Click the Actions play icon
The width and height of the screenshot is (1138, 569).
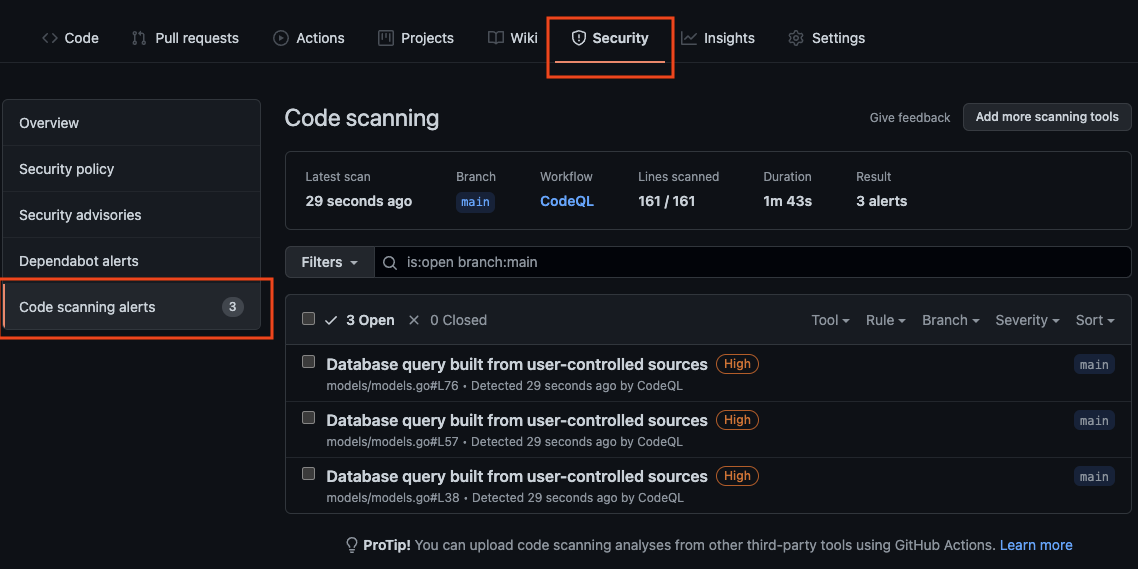281,38
